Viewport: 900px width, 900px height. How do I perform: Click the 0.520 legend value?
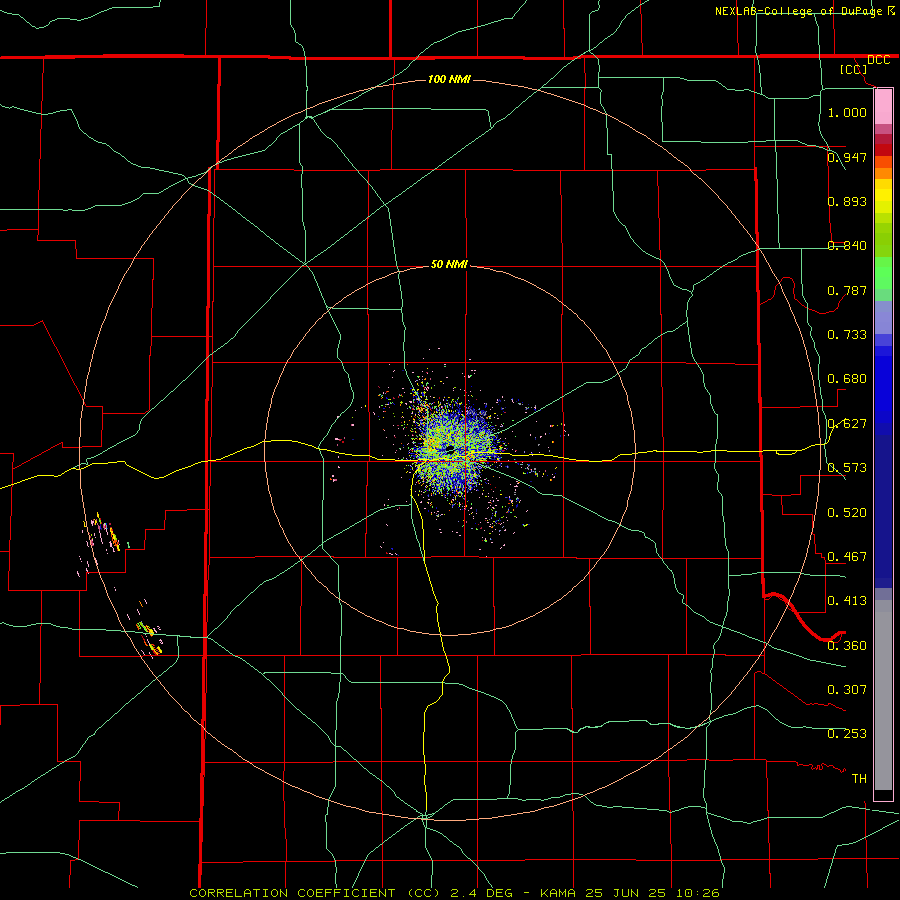point(847,513)
